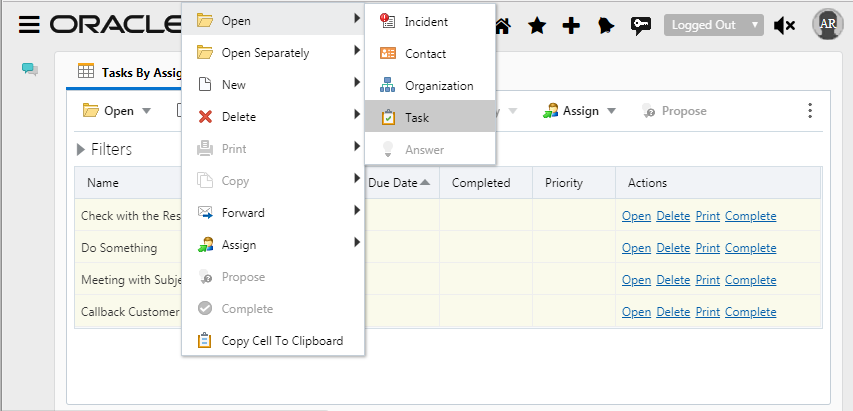The height and width of the screenshot is (411, 853).
Task: Click the Delete link for Do Something task
Action: 673,248
